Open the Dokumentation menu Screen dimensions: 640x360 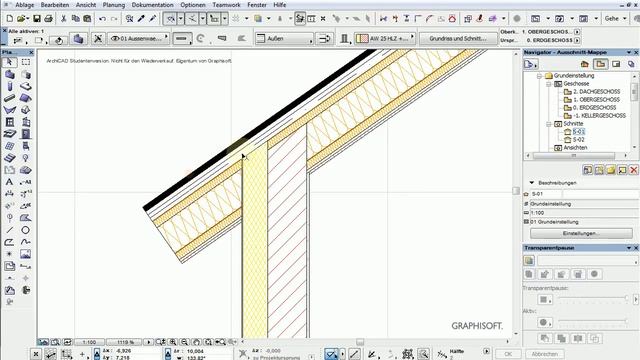point(153,5)
